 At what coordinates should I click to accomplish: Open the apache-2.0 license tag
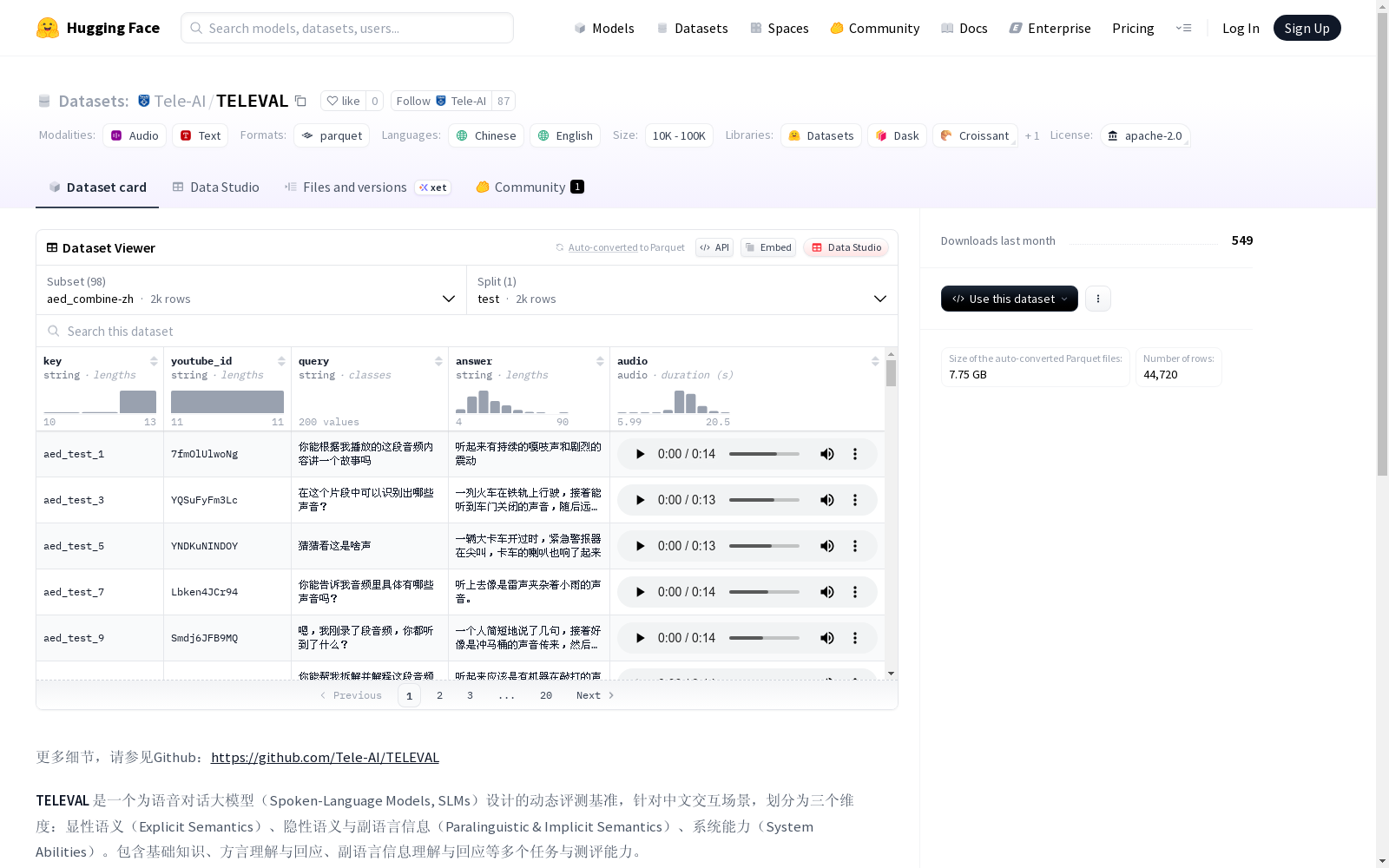(1145, 135)
